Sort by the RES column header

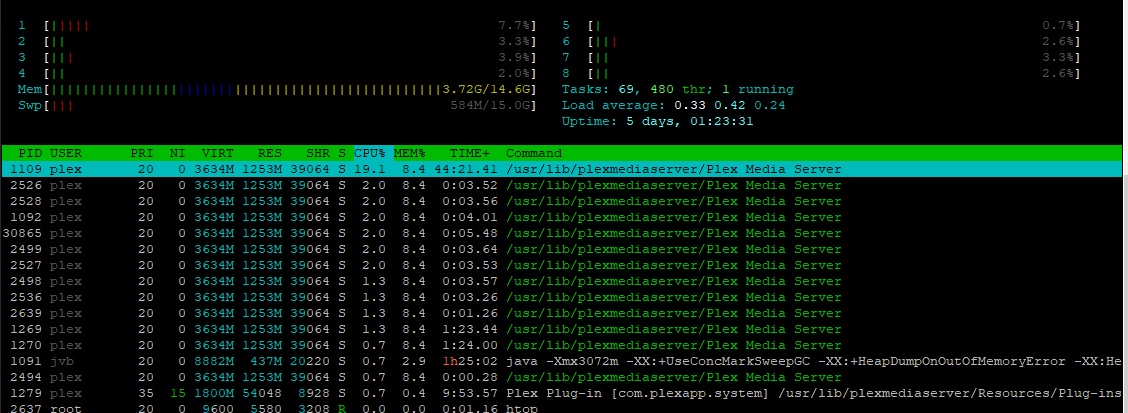pos(270,153)
